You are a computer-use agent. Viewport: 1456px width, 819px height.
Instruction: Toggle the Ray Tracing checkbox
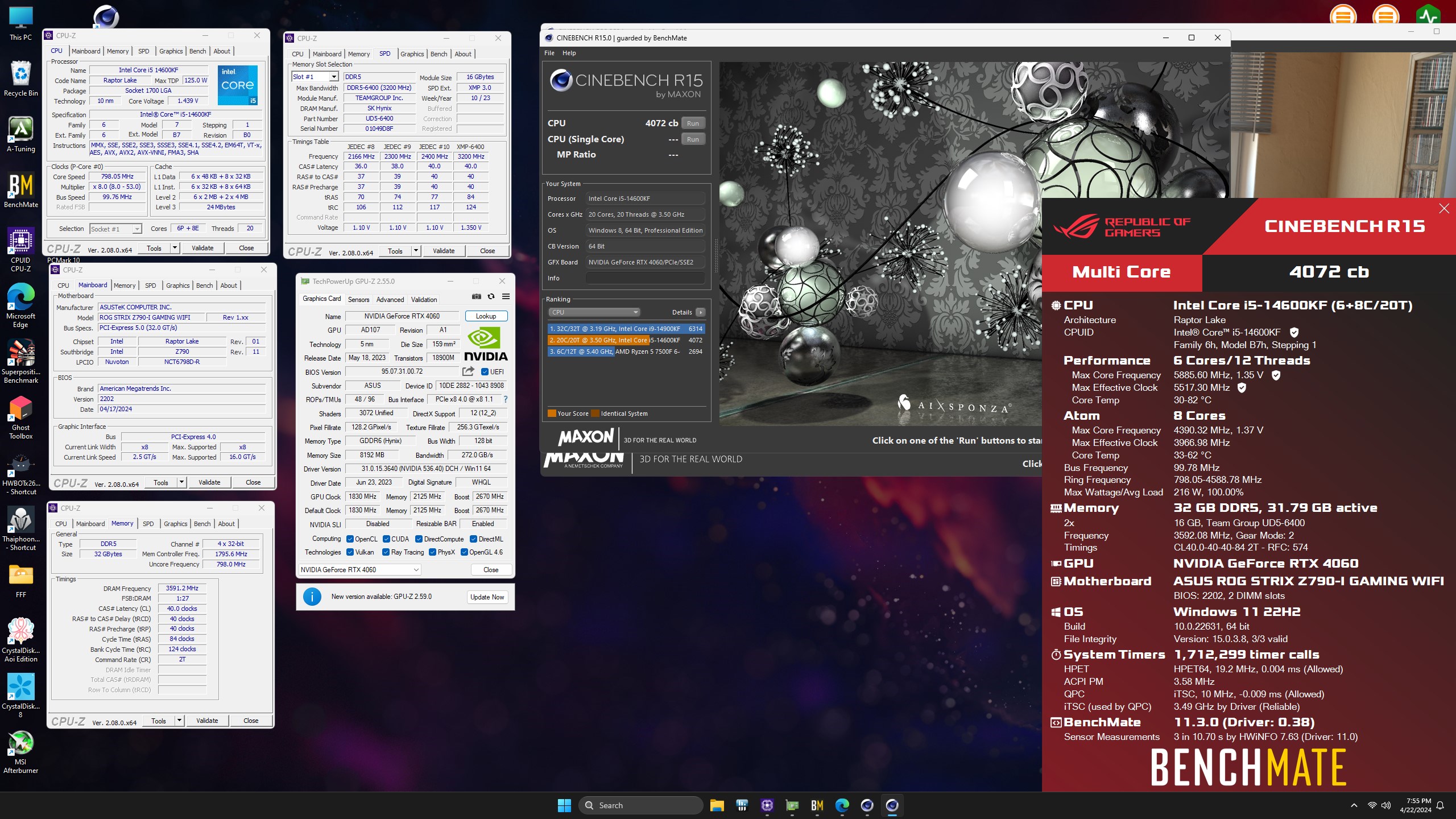pos(386,552)
